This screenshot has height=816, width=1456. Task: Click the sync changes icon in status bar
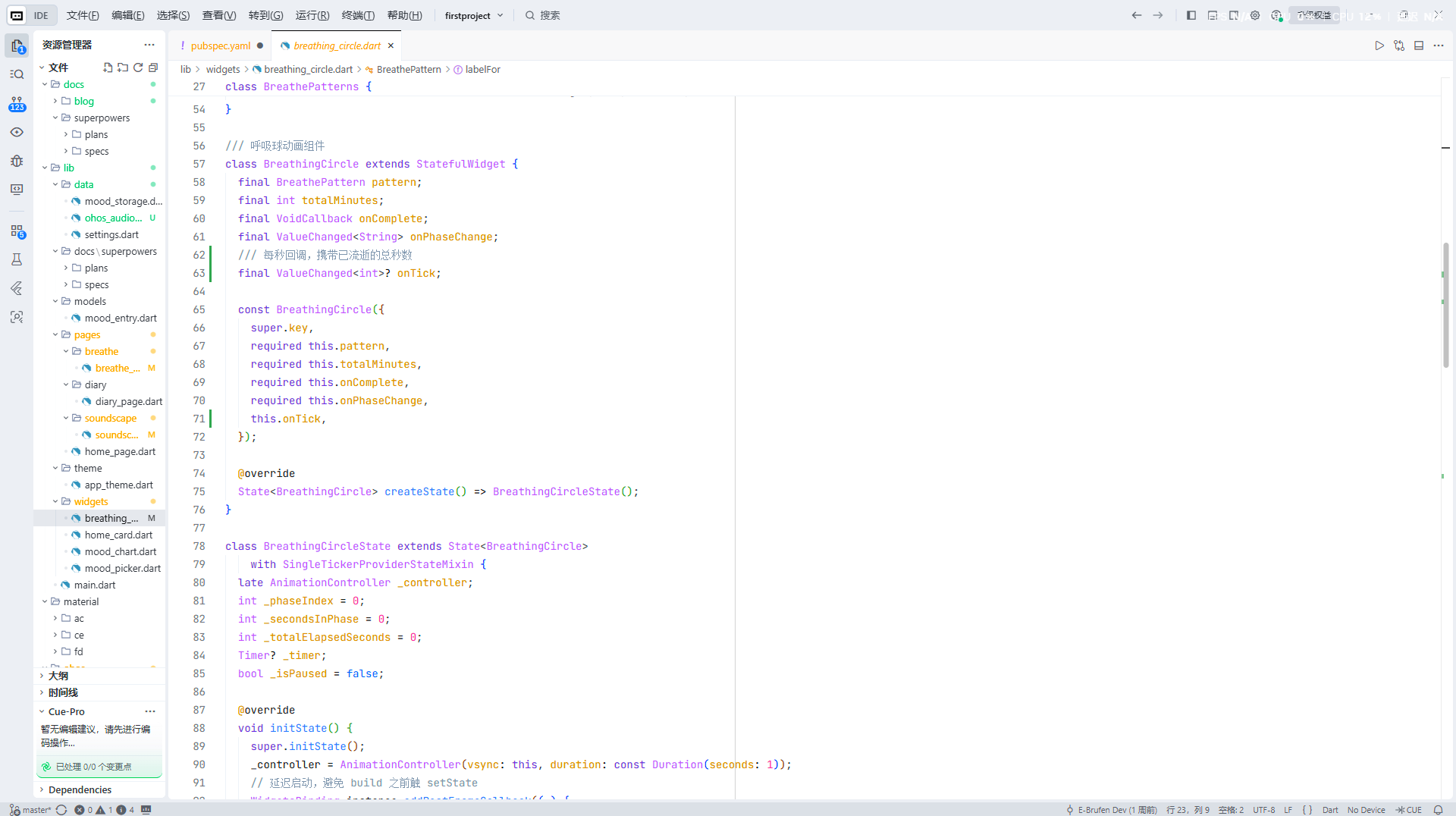pos(61,810)
